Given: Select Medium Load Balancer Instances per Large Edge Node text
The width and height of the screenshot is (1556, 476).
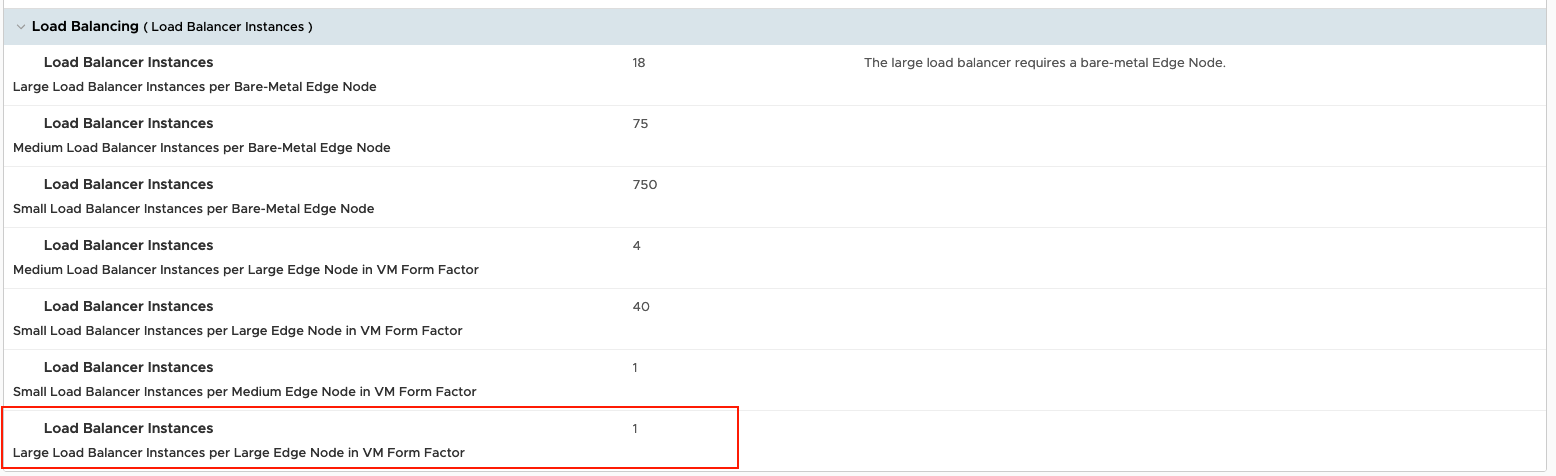Looking at the screenshot, I should pyautogui.click(x=245, y=270).
